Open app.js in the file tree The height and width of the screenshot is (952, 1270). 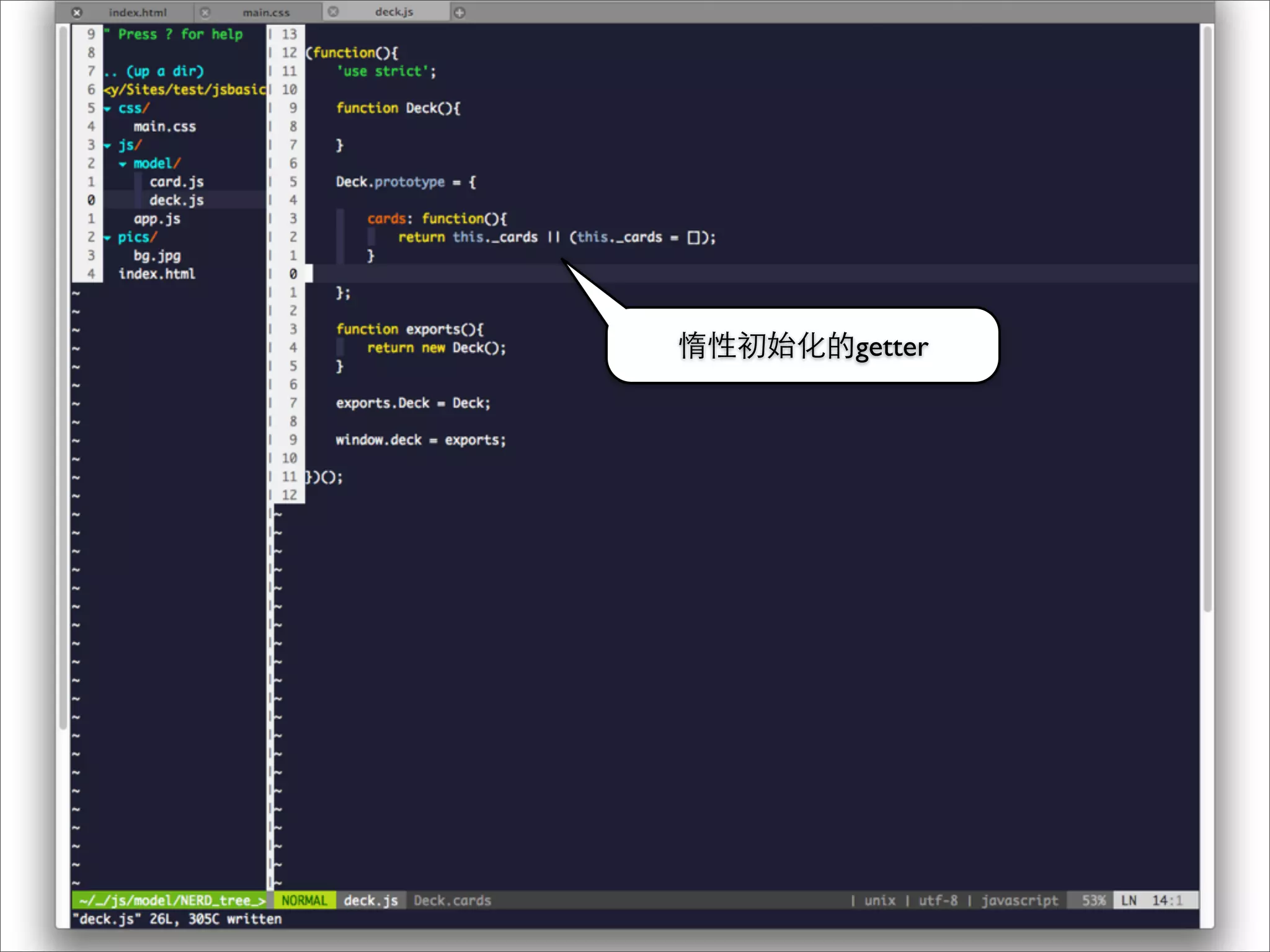157,219
